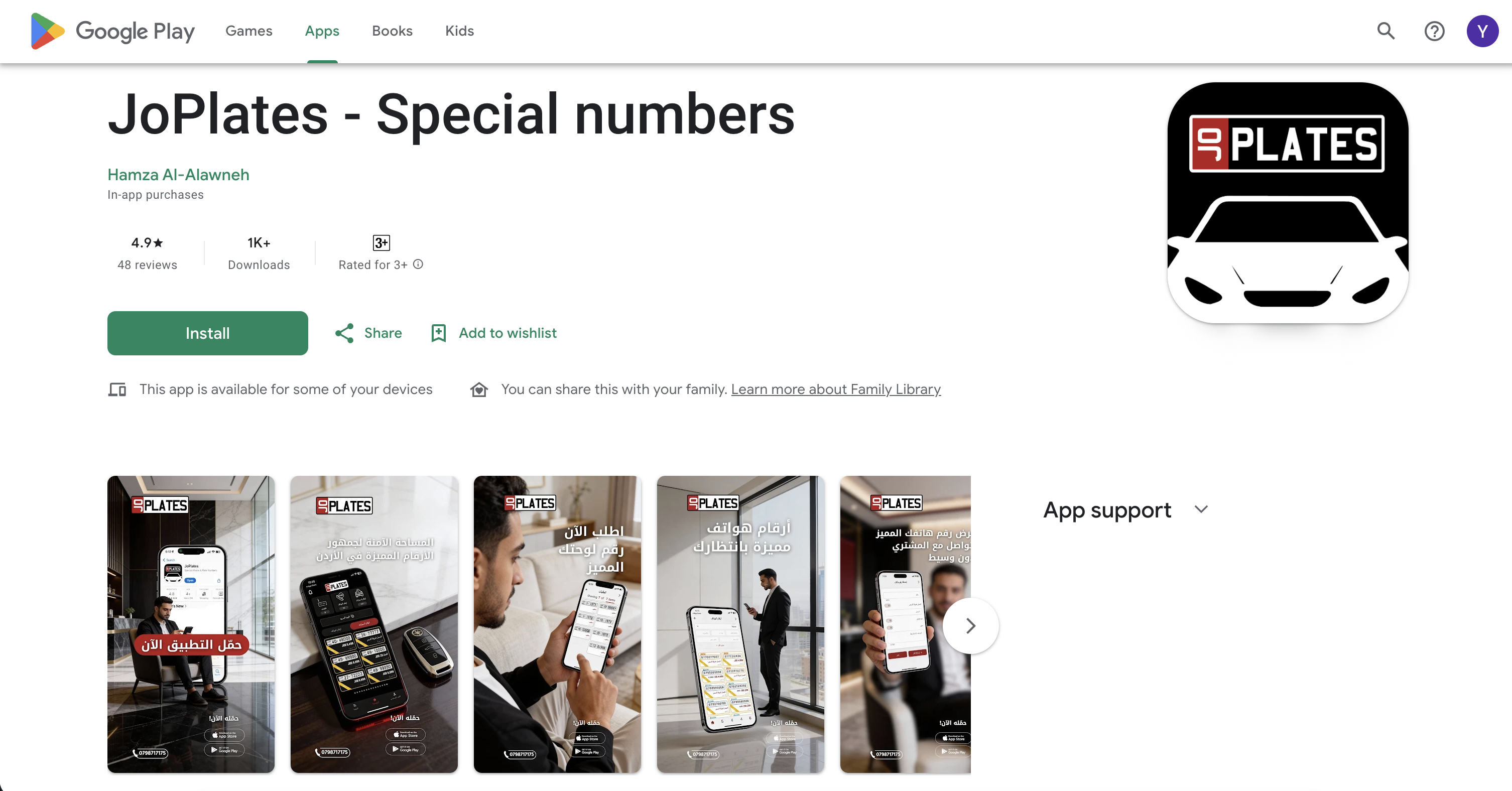Show next screenshots with arrow button
This screenshot has height=791, width=1512.
click(970, 625)
